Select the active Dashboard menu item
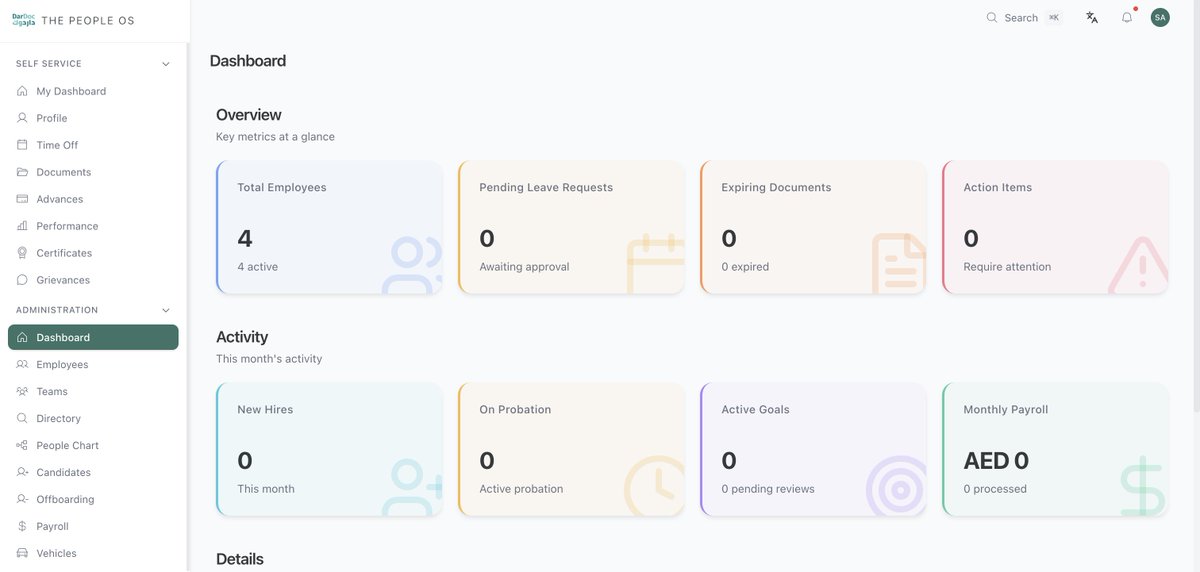Viewport: 1200px width, 572px height. click(93, 338)
